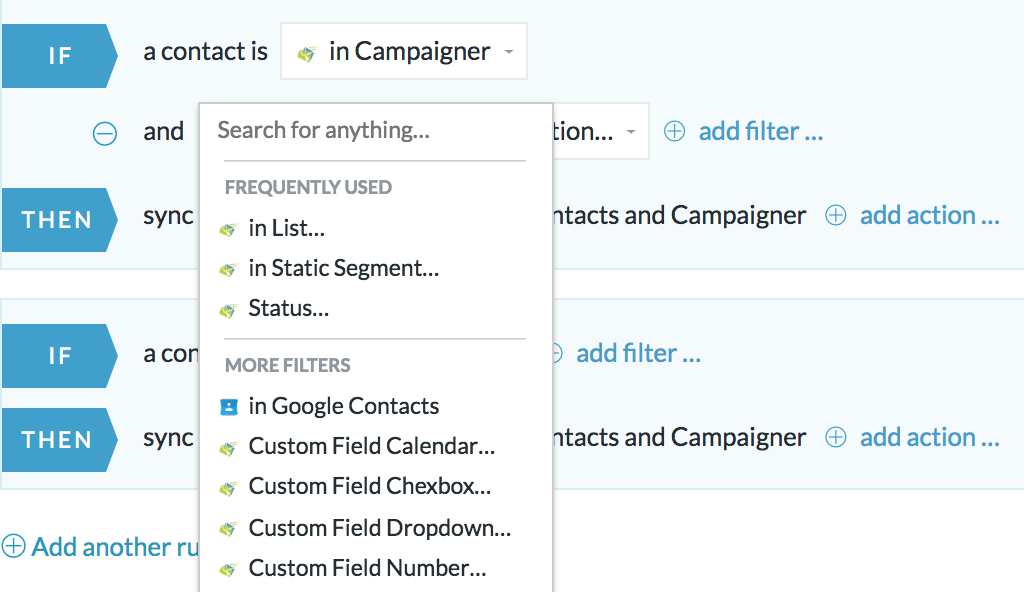The image size is (1024, 592).
Task: Click the Google Contacts icon
Action: 229,407
